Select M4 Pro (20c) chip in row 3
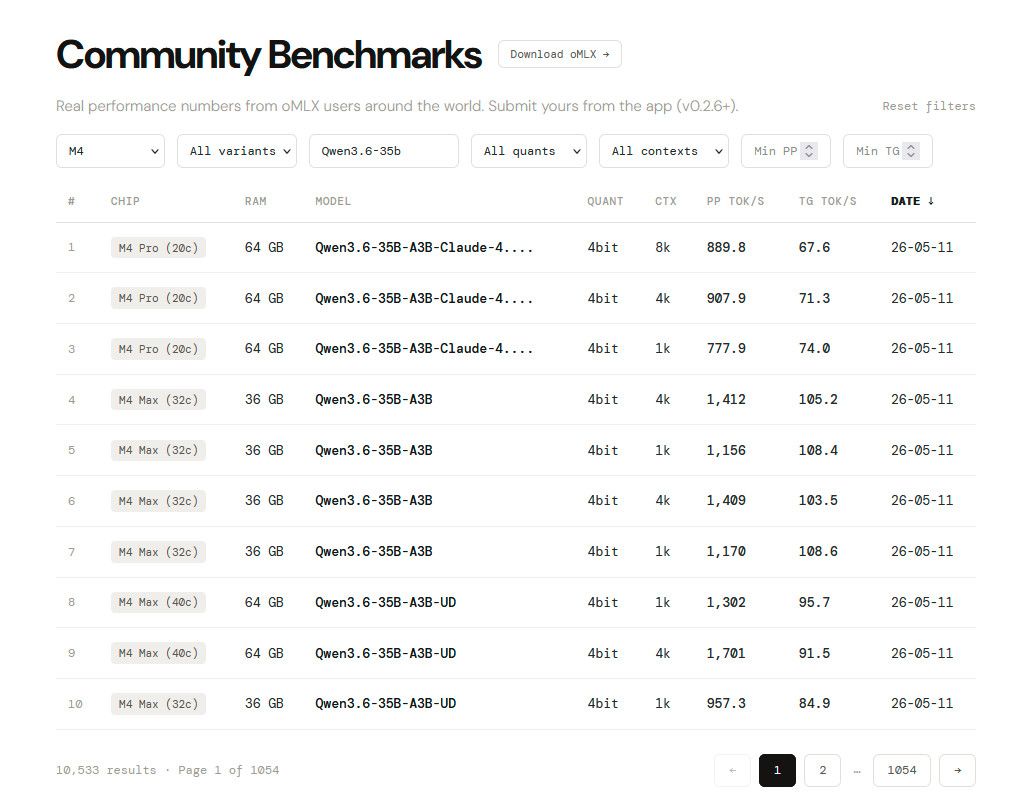Viewport: 1017px width, 806px height. 158,349
